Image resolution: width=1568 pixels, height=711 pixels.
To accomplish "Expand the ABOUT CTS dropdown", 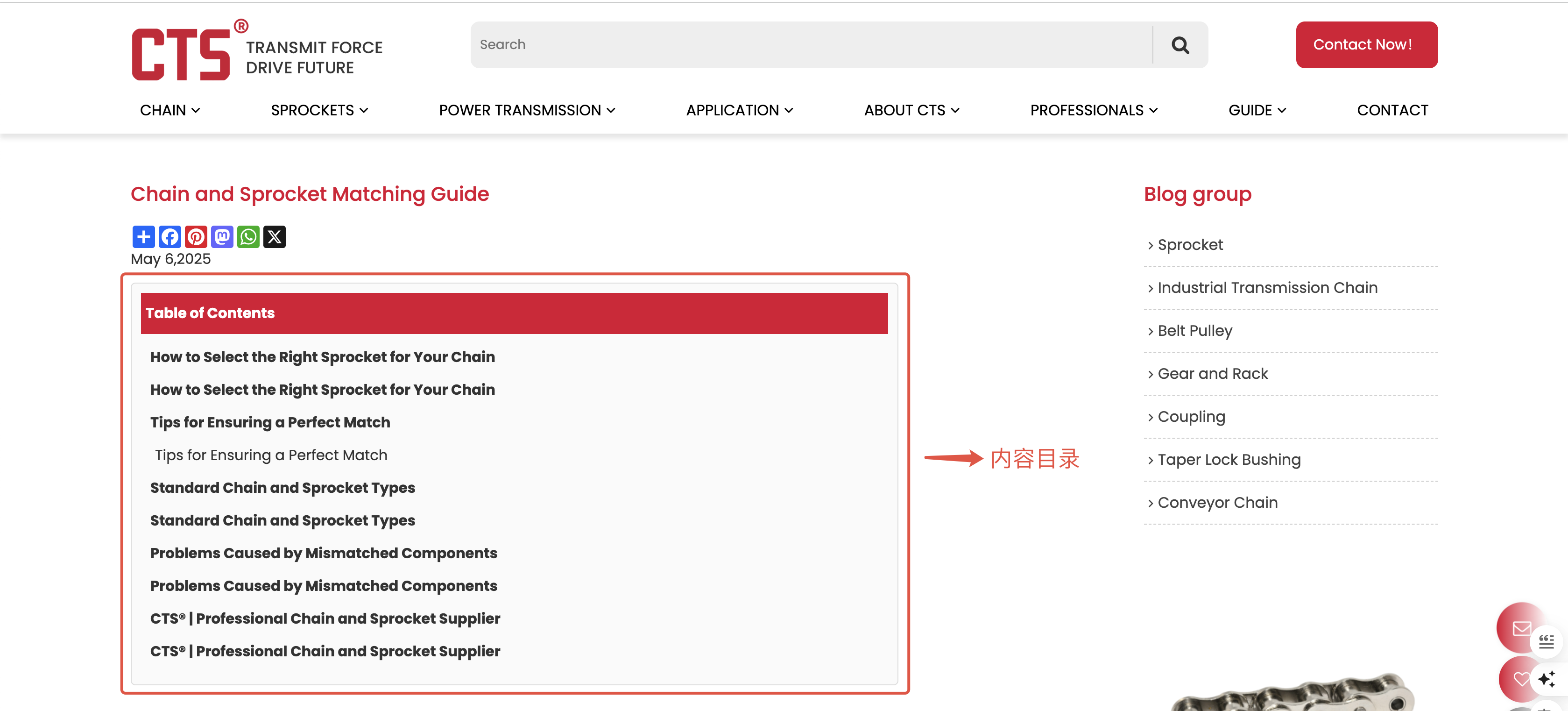I will (912, 110).
